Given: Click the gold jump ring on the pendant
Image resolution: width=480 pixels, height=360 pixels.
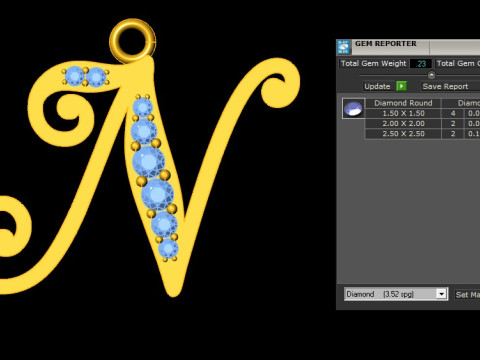Looking at the screenshot, I should 133,41.
